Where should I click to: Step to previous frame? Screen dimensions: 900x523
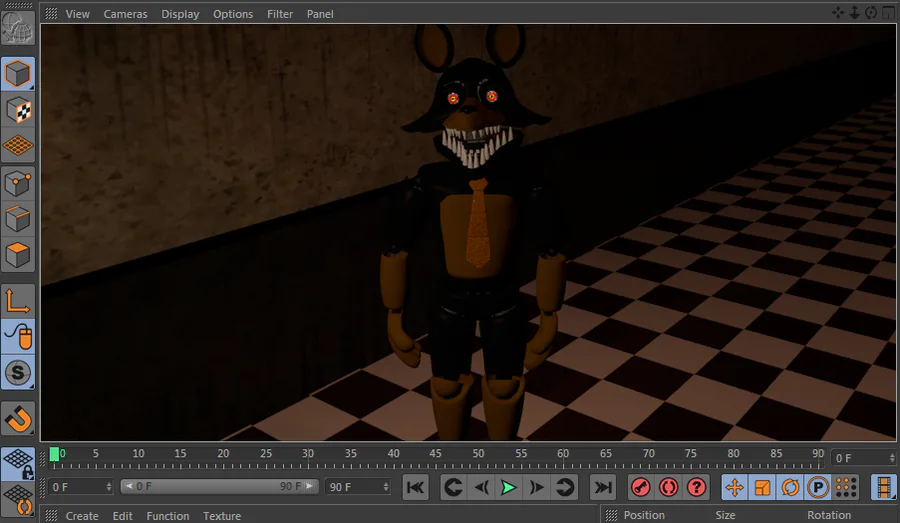pos(481,487)
